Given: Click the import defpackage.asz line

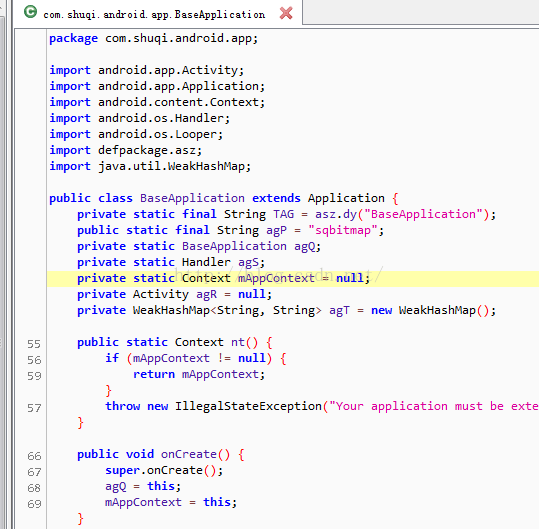Looking at the screenshot, I should [x=125, y=150].
